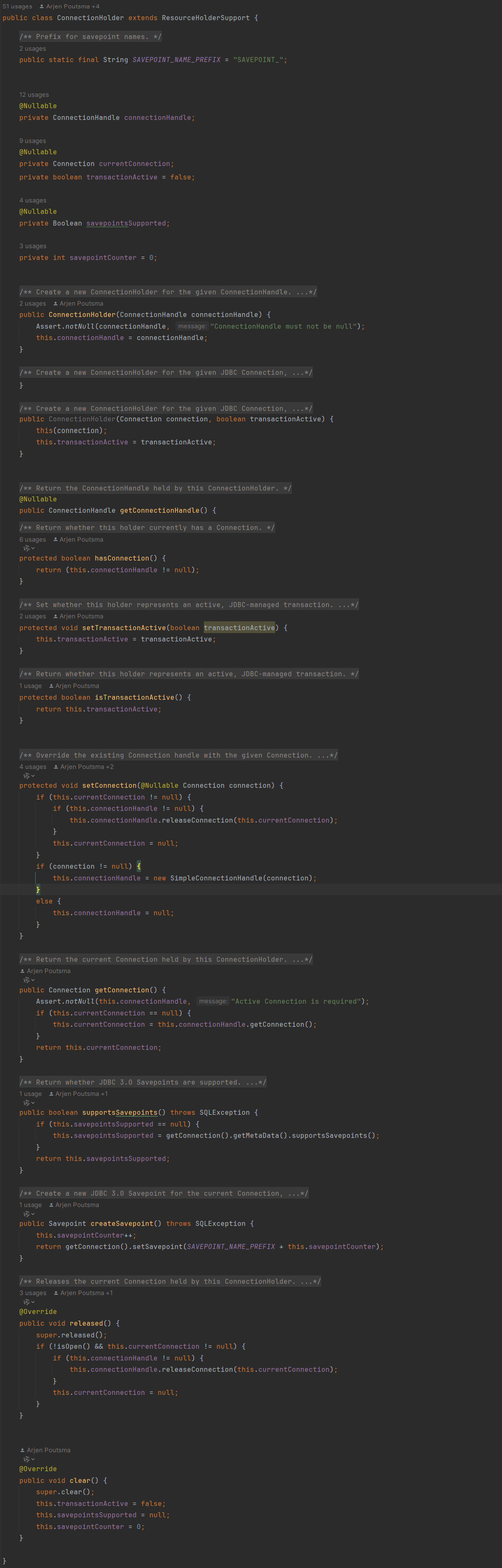This screenshot has height=1568, width=502.
Task: Click the '12 usages' hint above connectionHandle field
Action: point(34,95)
